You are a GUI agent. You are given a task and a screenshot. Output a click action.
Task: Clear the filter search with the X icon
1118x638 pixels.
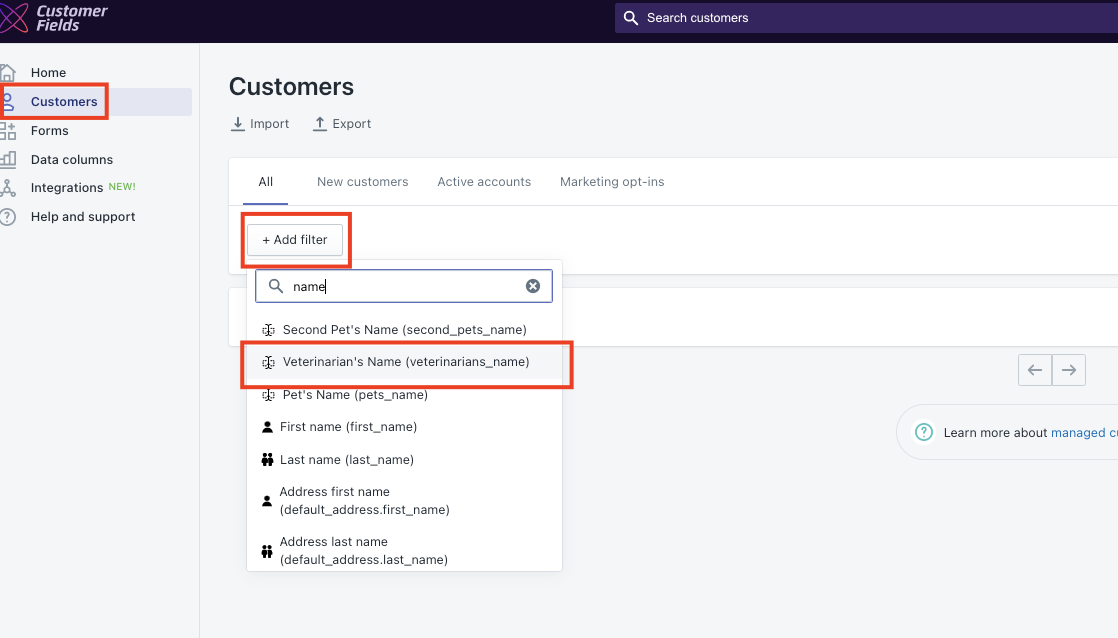pos(533,286)
